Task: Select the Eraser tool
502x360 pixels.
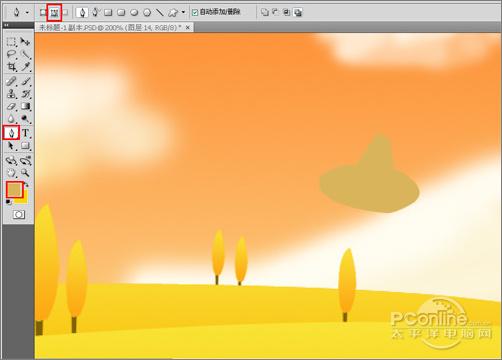Action: (11, 107)
